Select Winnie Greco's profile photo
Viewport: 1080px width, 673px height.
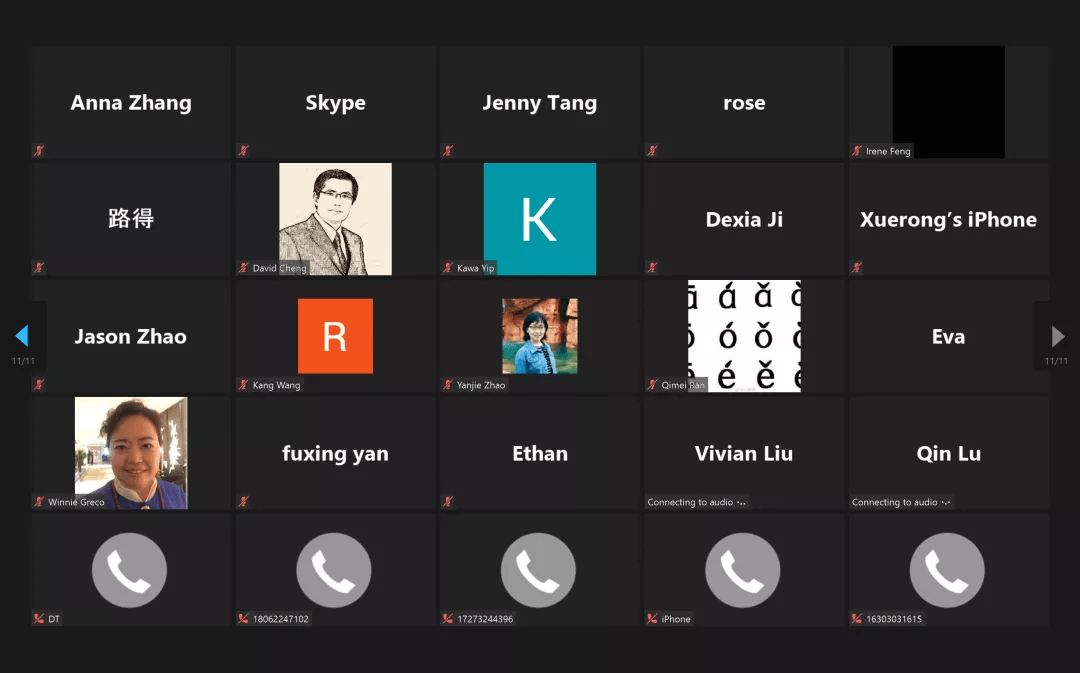tap(131, 453)
